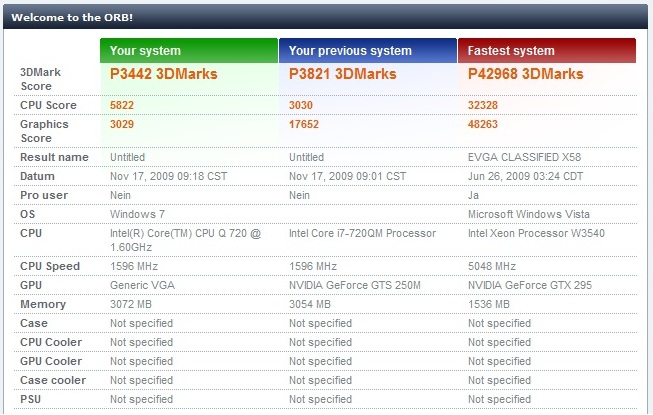Click the NVIDIA GeForce GTS 250M entry
Viewport: 653px width, 415px height.
[x=352, y=285]
